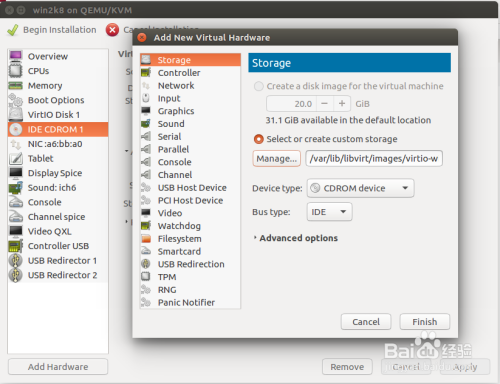The height and width of the screenshot is (384, 500).
Task: Select 'Create a disk image' radio button
Action: 259,86
